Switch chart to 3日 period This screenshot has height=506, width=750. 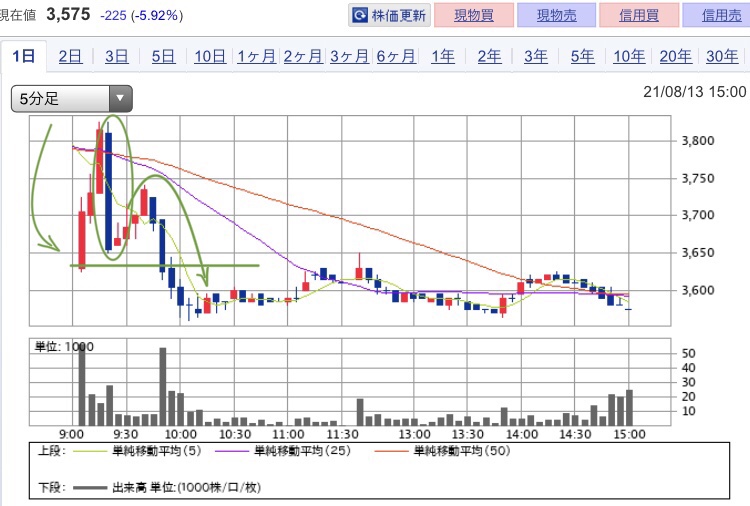tap(117, 56)
